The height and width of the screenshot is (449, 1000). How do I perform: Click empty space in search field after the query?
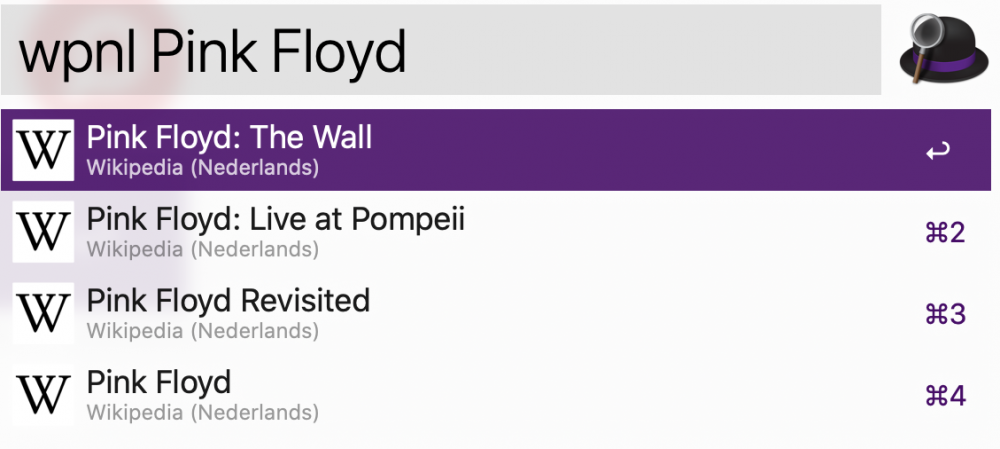tap(640, 50)
